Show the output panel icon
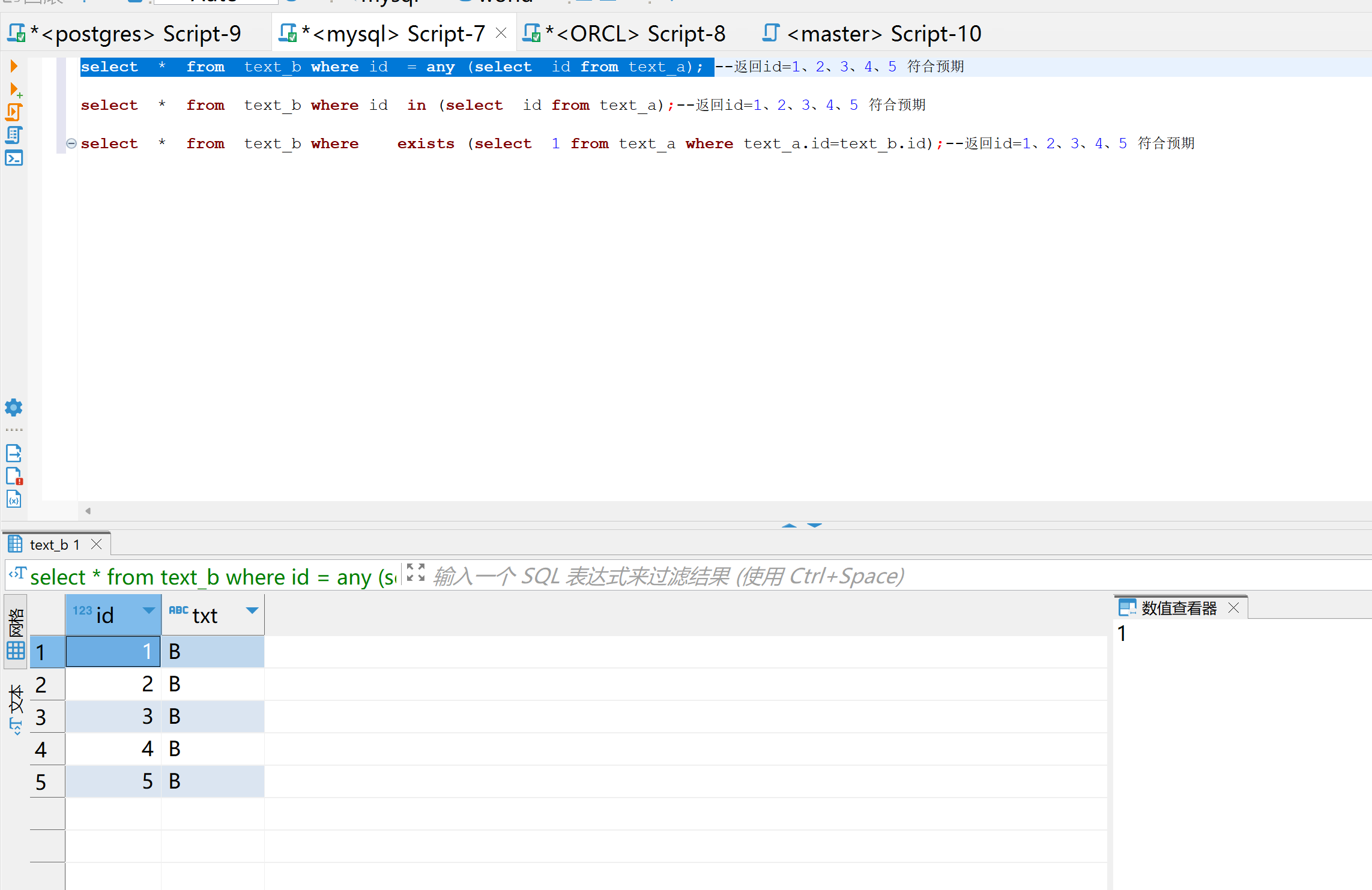Viewport: 1372px width, 890px height. (x=14, y=453)
